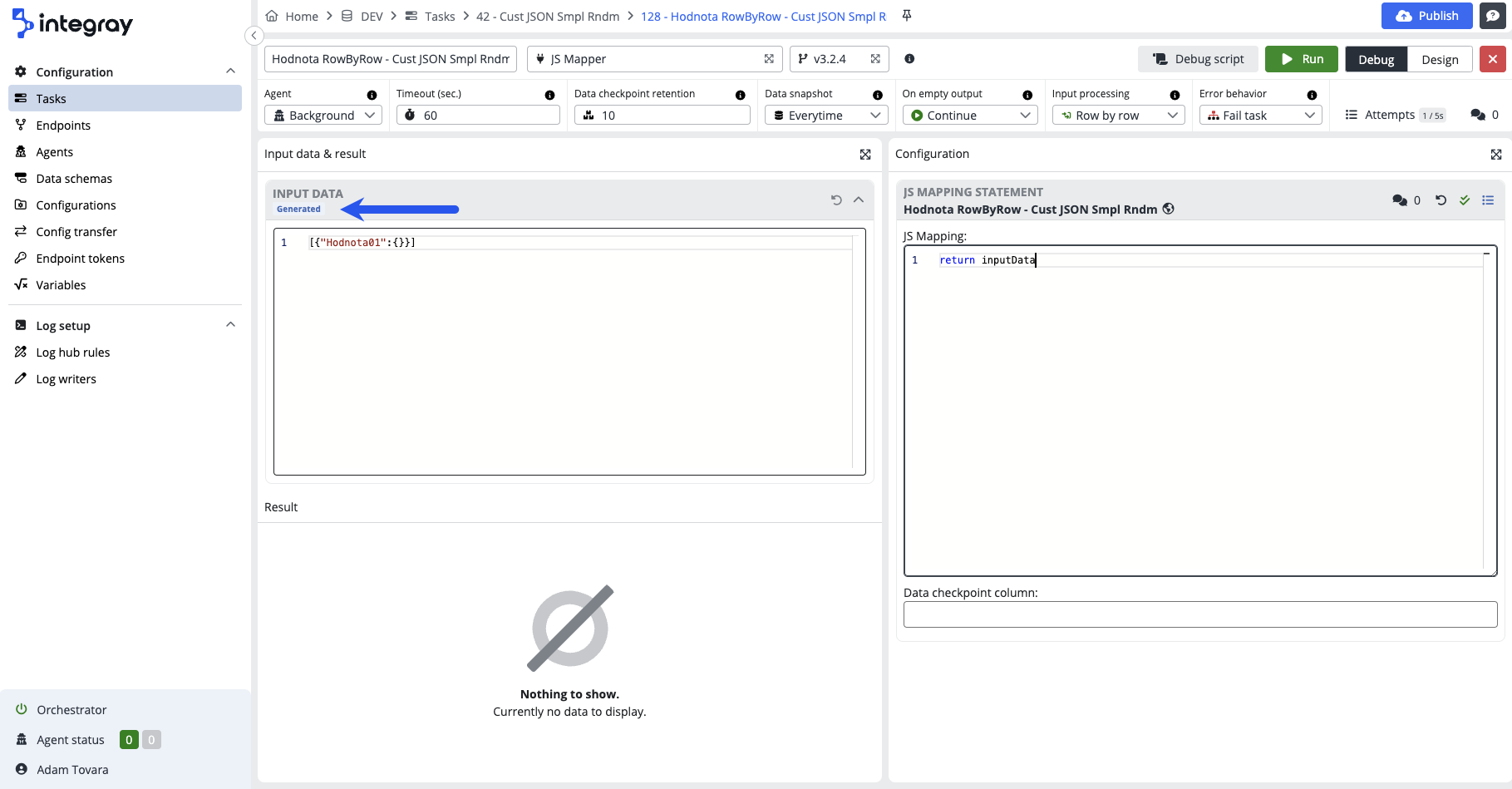
Task: Open the chat support icon top right
Action: point(1493,16)
